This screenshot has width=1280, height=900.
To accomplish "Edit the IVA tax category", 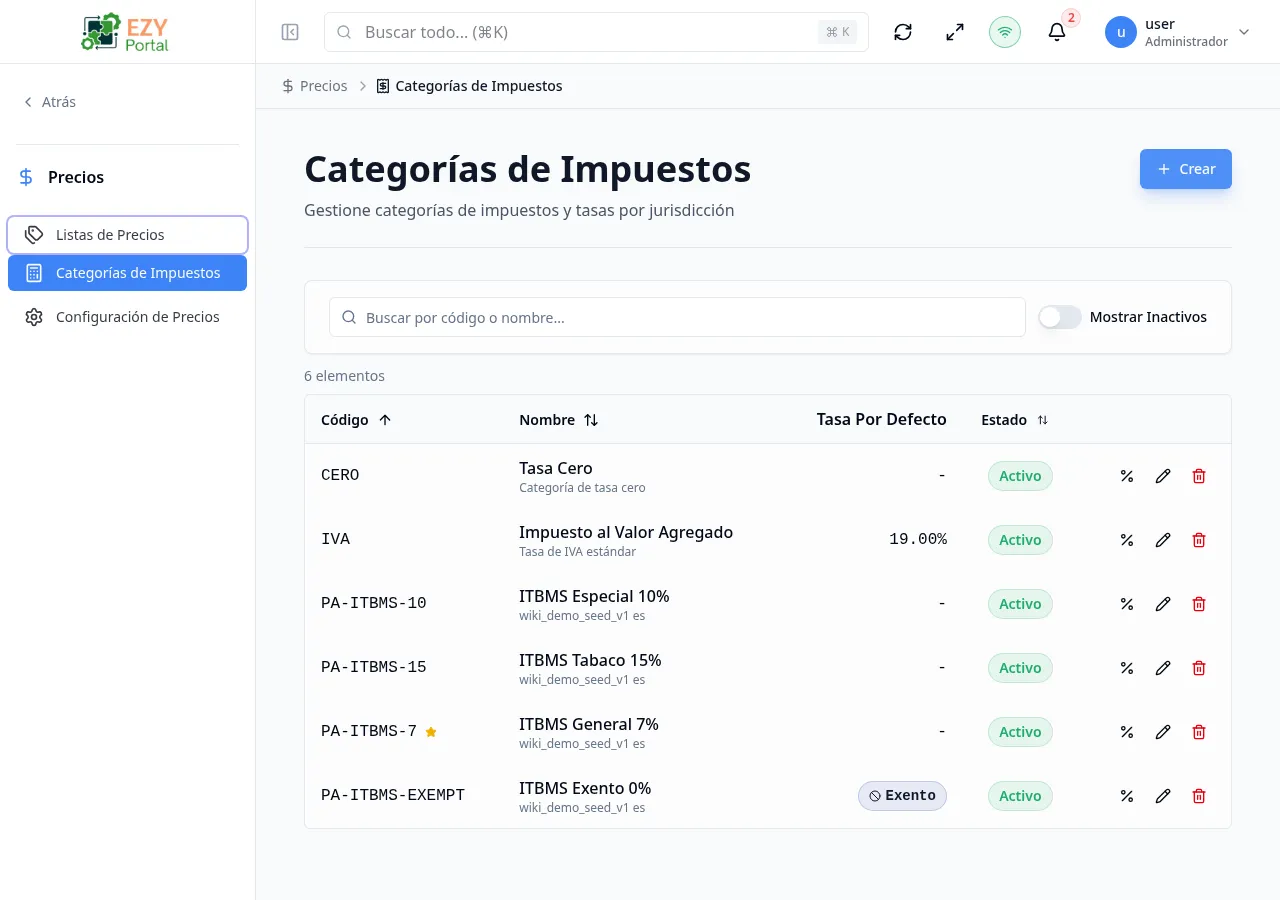I will [1163, 540].
